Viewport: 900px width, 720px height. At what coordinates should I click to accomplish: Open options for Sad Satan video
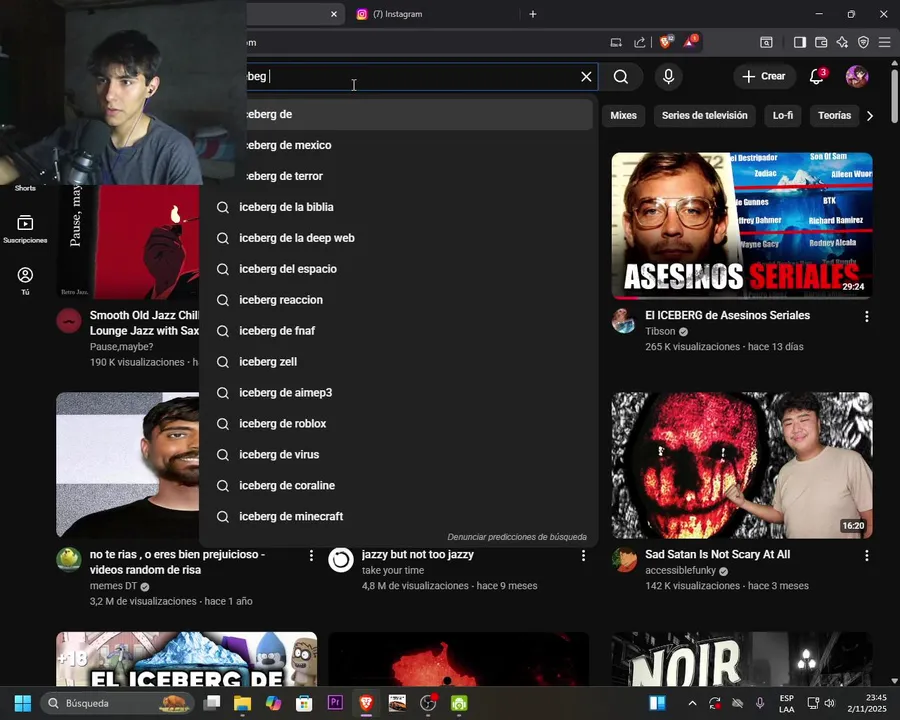pos(866,555)
